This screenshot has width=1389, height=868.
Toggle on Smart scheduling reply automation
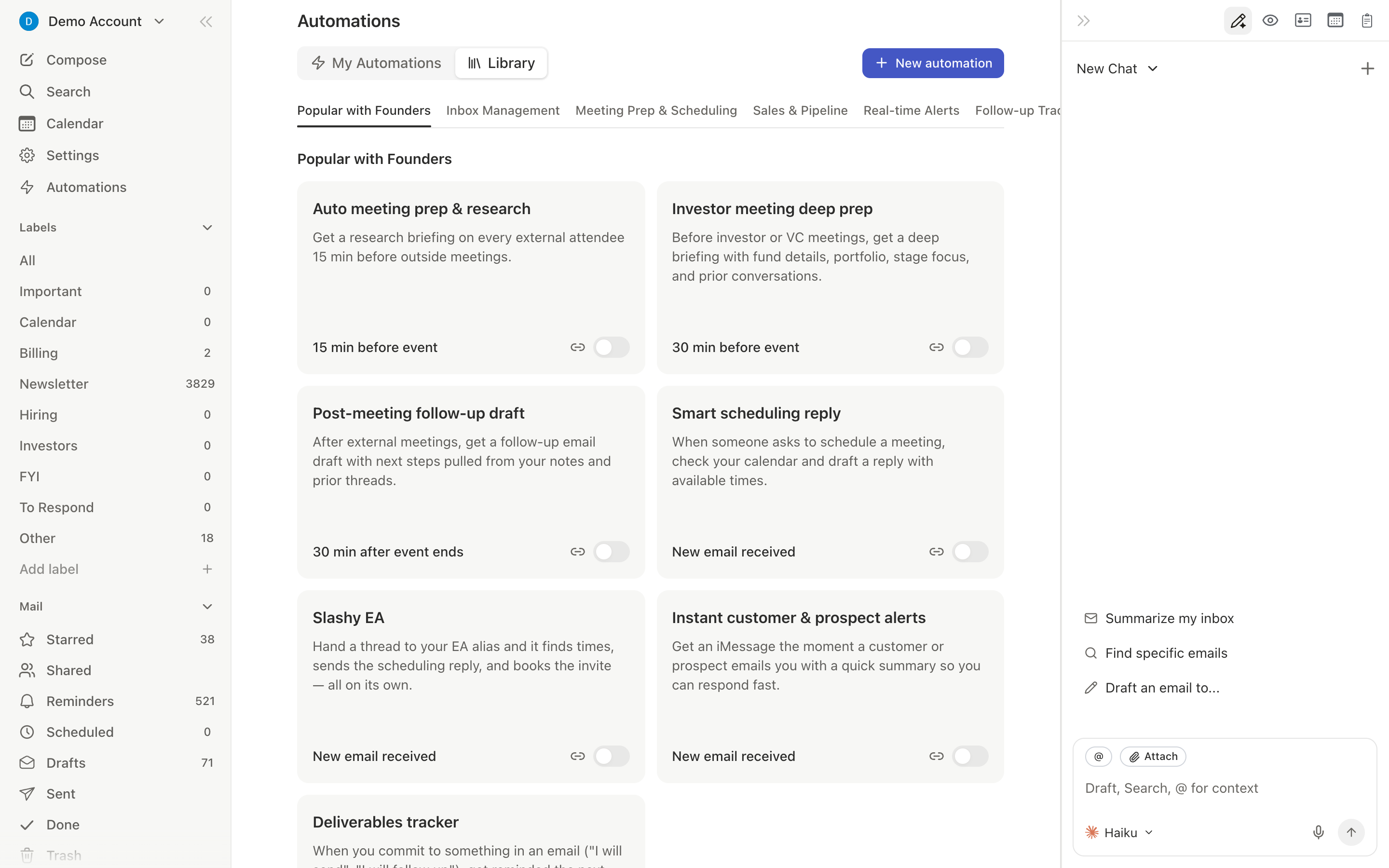point(970,552)
